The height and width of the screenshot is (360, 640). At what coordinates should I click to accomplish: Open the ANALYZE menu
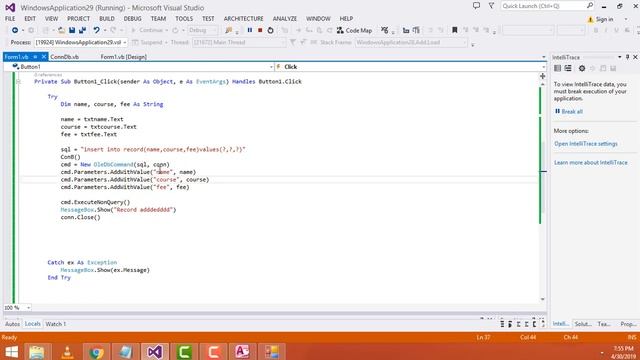(284, 18)
